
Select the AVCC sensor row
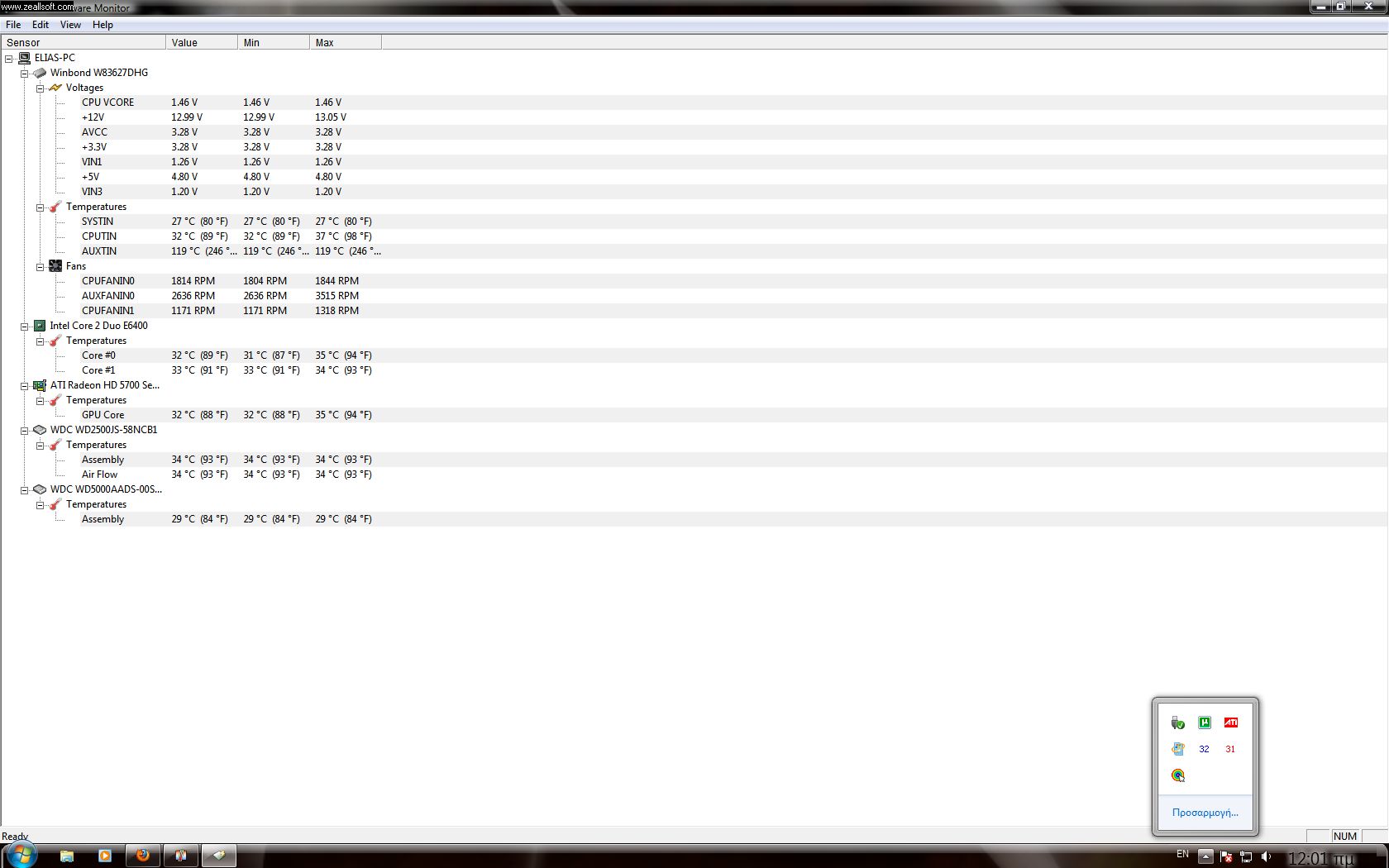694,132
